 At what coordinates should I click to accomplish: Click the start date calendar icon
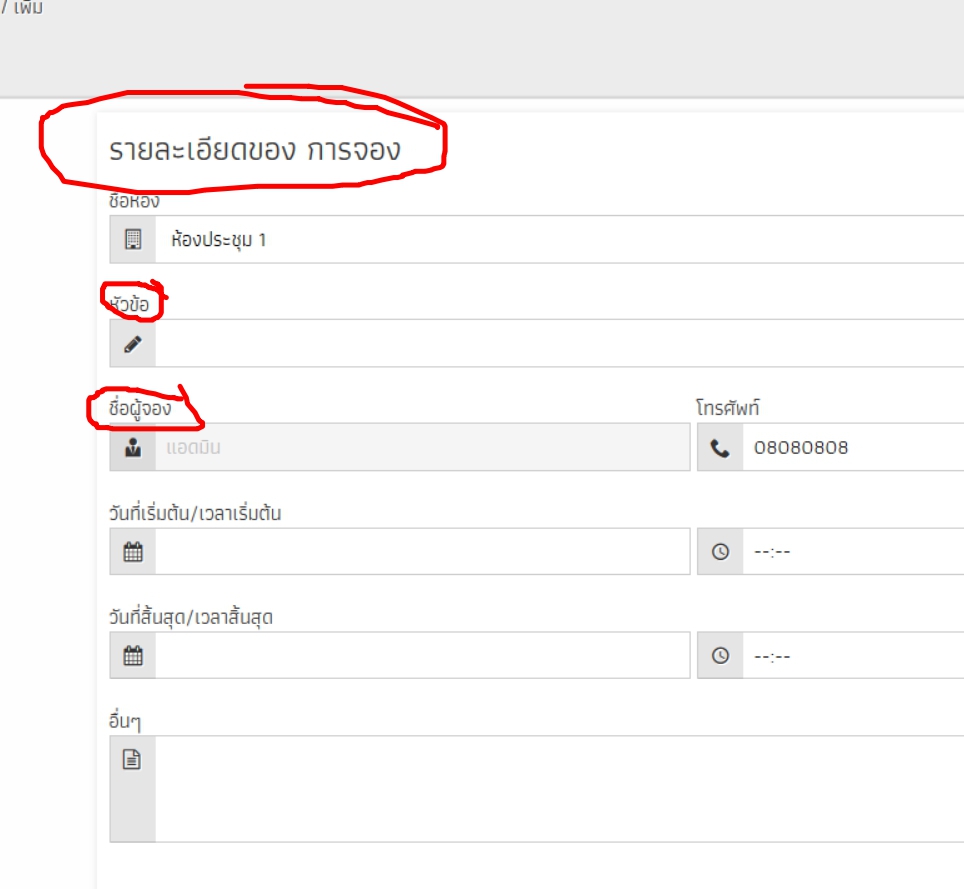click(133, 551)
